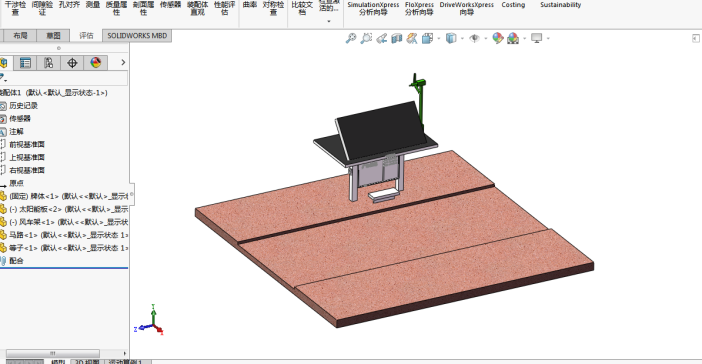This screenshot has height=364, width=702.
Task: Switch to the 评估 evaluate tab
Action: pos(86,35)
